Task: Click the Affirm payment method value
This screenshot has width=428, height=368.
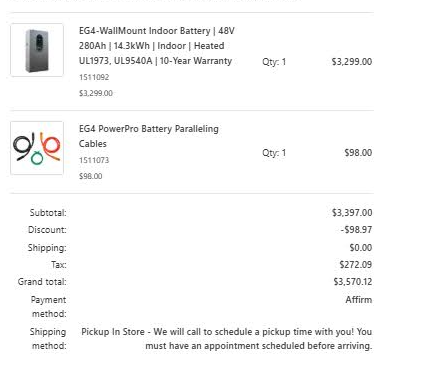Action: click(359, 300)
